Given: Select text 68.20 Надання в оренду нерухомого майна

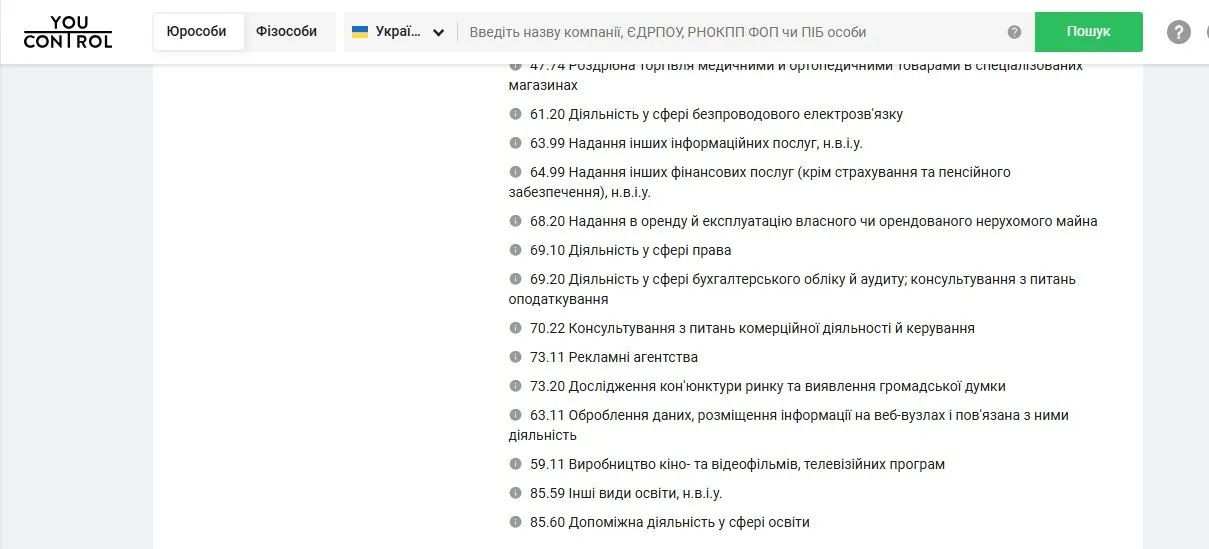Looking at the screenshot, I should pyautogui.click(x=814, y=221).
